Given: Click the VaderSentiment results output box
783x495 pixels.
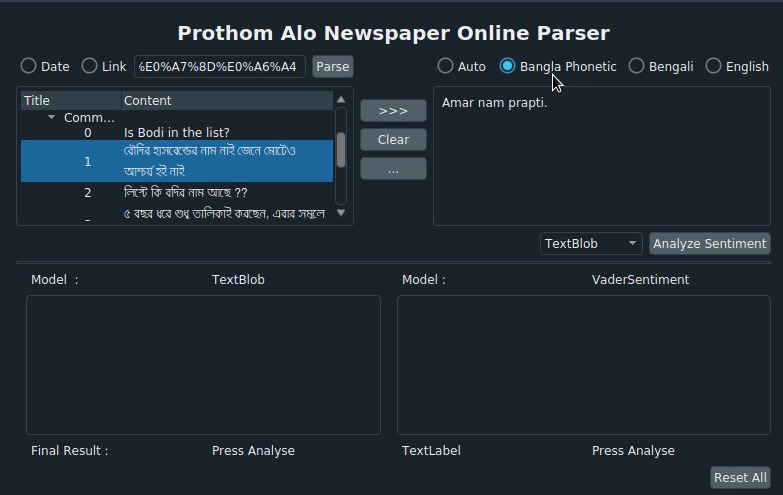Looking at the screenshot, I should pos(584,365).
